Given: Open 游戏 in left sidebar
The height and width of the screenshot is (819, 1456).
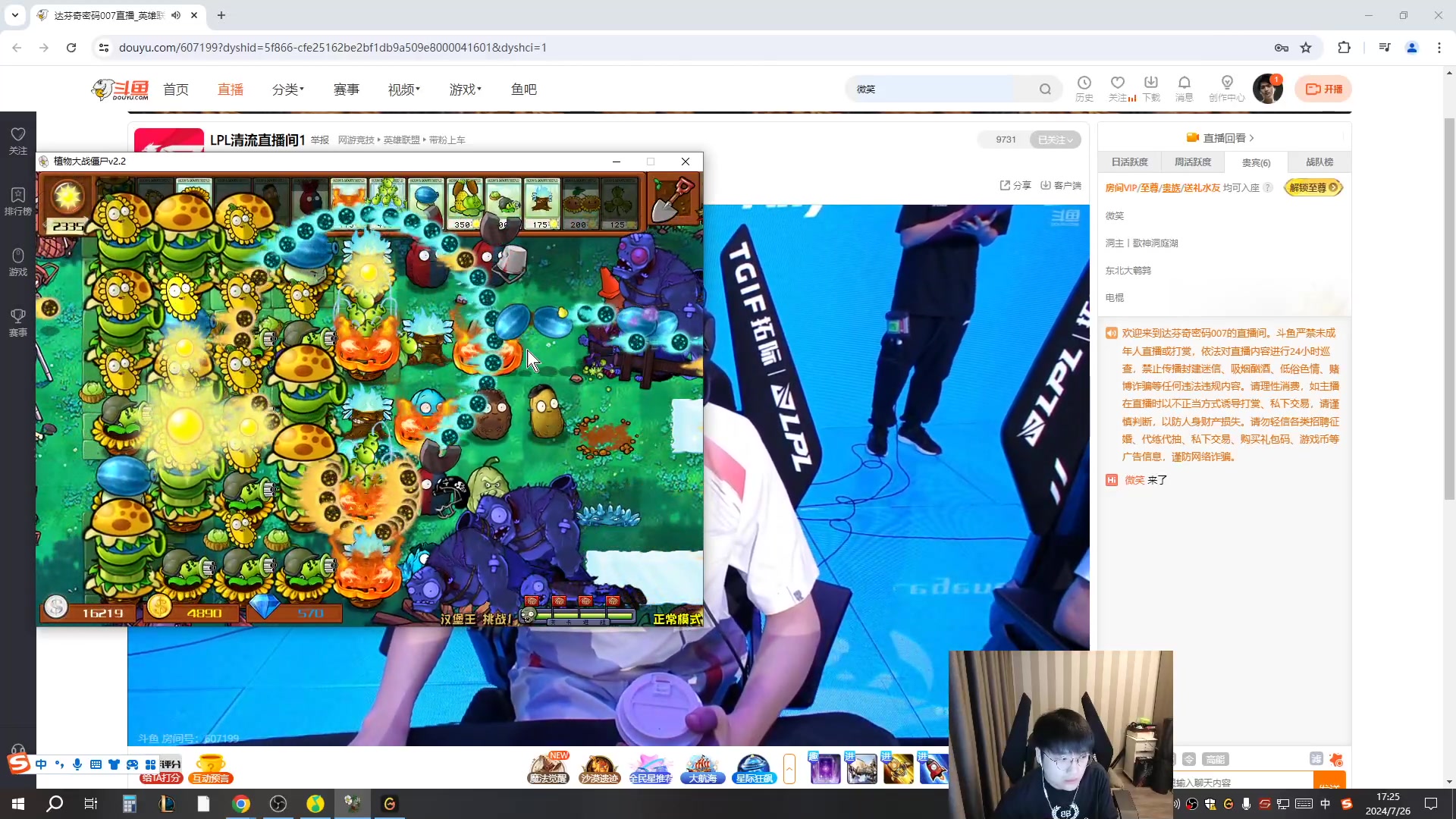Looking at the screenshot, I should [18, 262].
